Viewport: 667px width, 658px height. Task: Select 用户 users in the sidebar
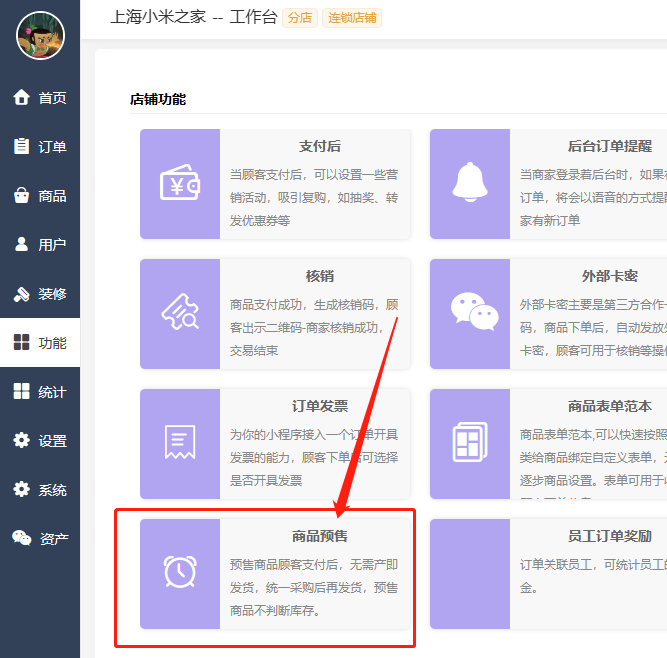pyautogui.click(x=40, y=245)
